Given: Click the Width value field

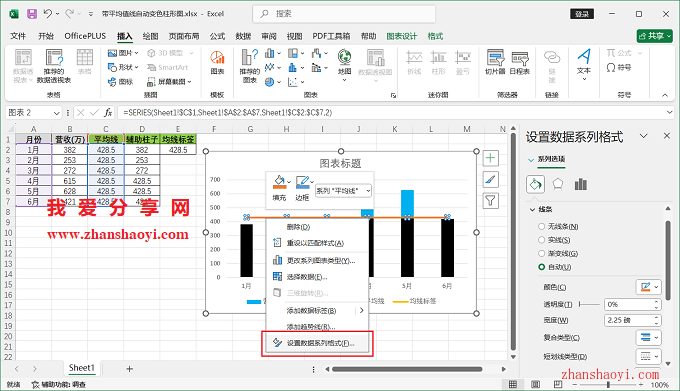Looking at the screenshot, I should point(629,320).
